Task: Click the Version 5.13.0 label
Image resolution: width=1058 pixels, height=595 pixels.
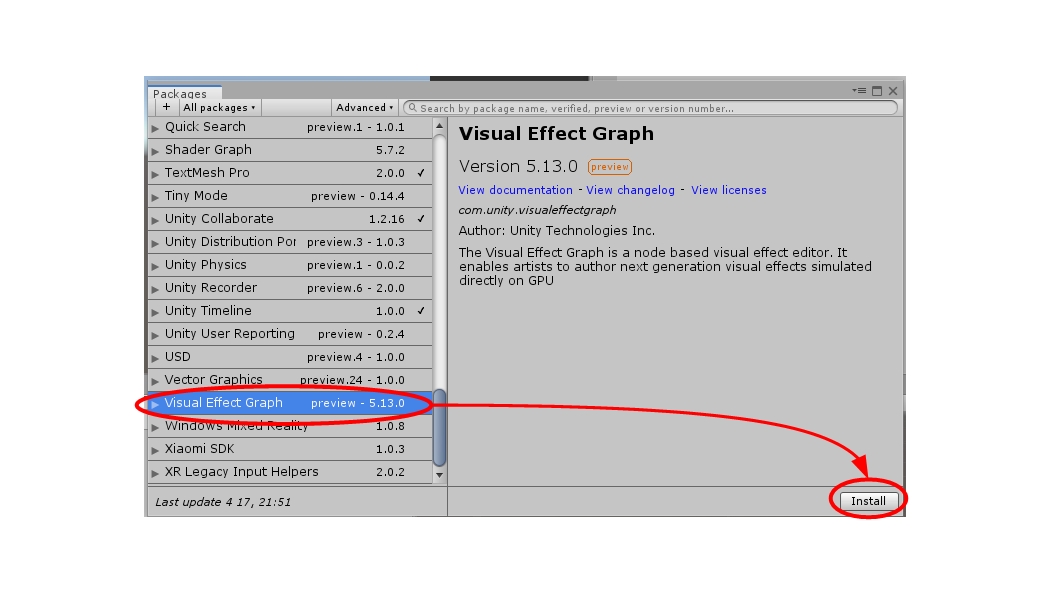Action: [518, 167]
